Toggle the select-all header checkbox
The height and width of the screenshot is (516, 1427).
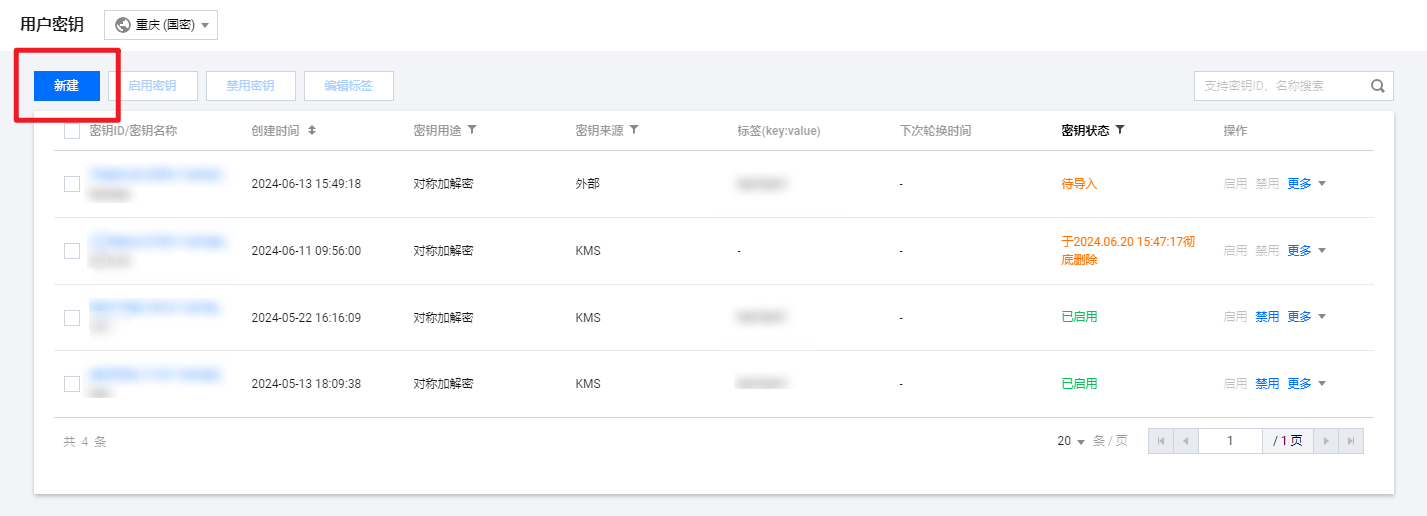pyautogui.click(x=72, y=131)
